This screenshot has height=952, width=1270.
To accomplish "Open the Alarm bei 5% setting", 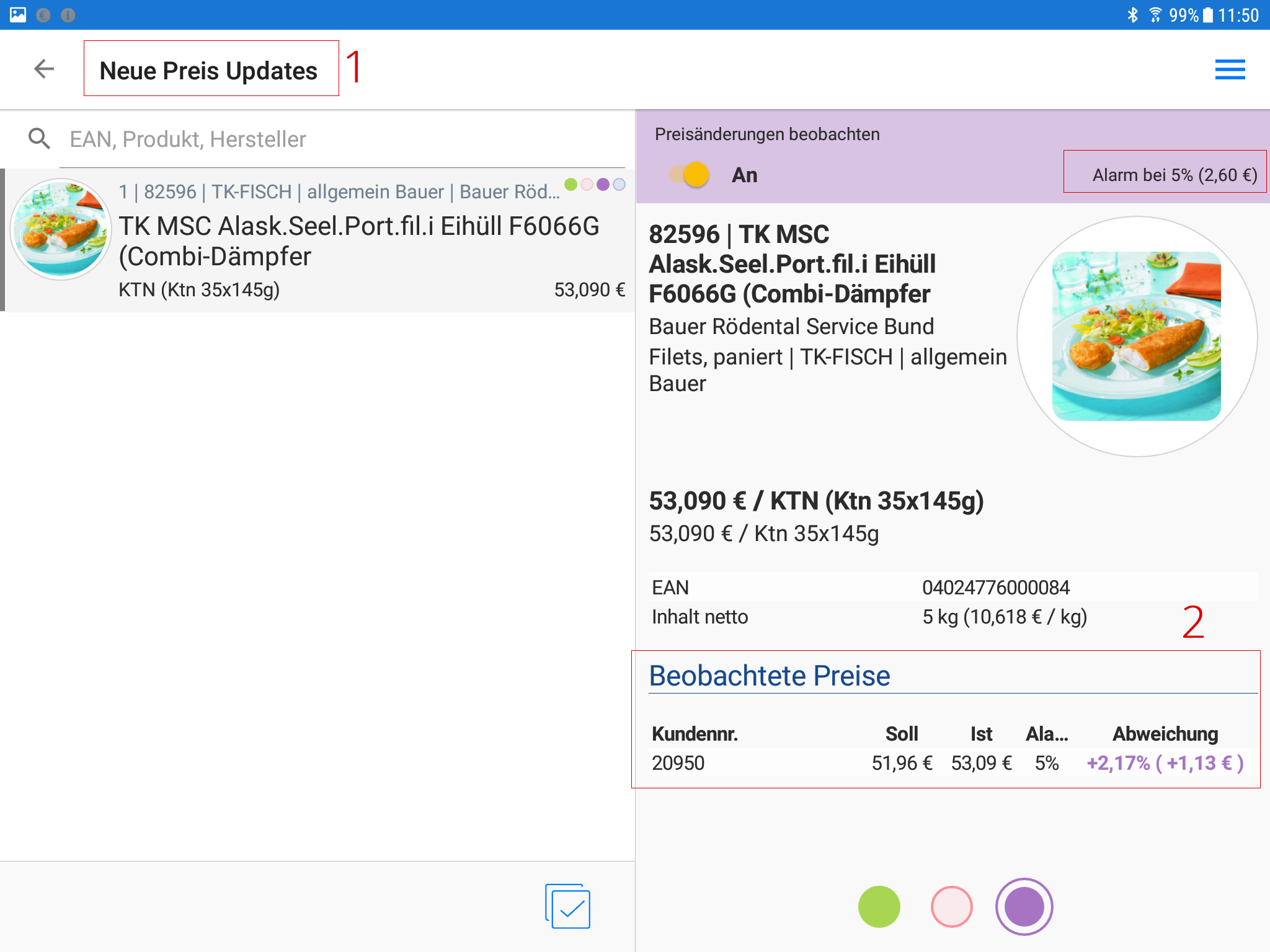I will [1174, 175].
